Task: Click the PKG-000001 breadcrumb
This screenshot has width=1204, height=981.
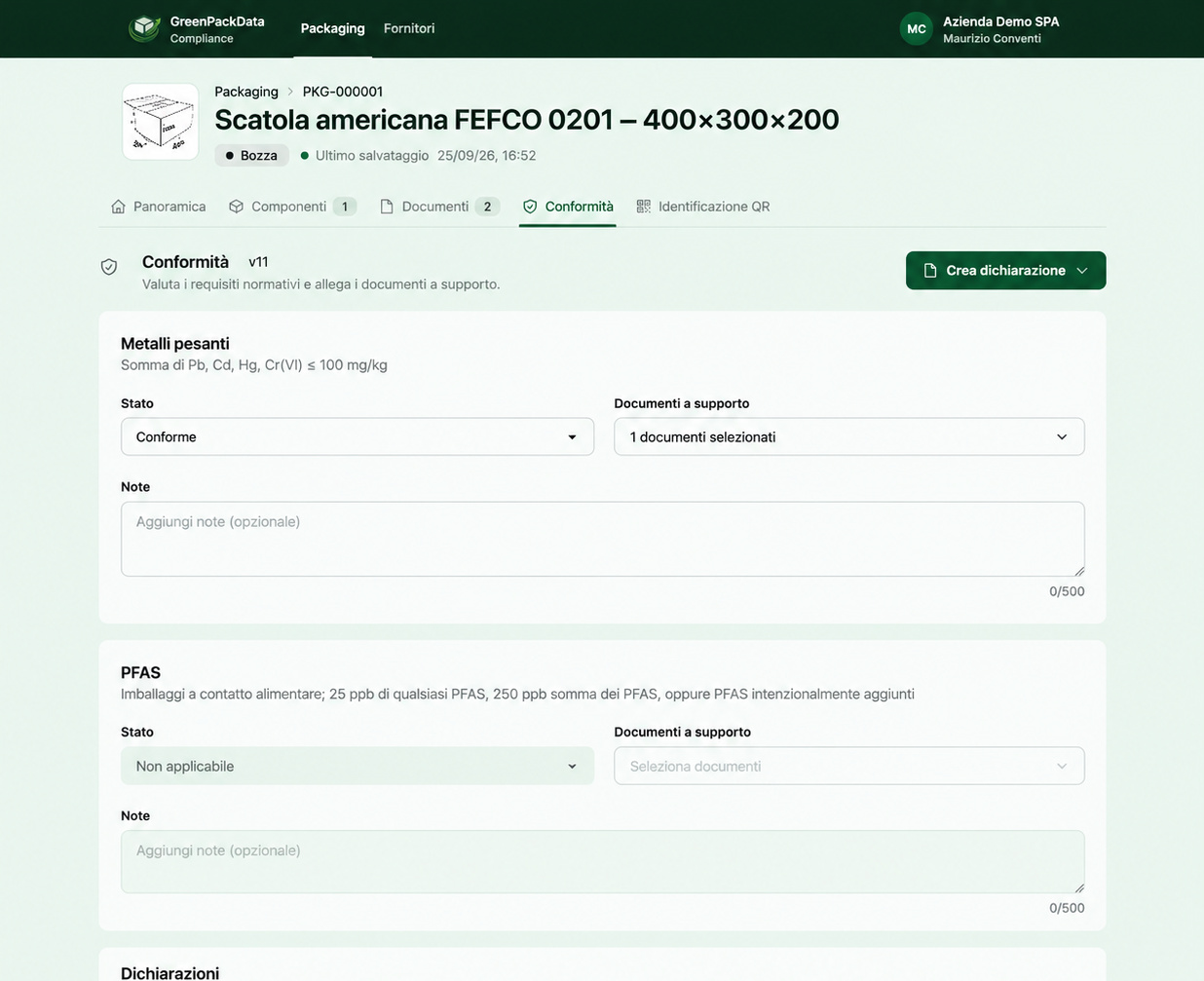Action: point(343,92)
